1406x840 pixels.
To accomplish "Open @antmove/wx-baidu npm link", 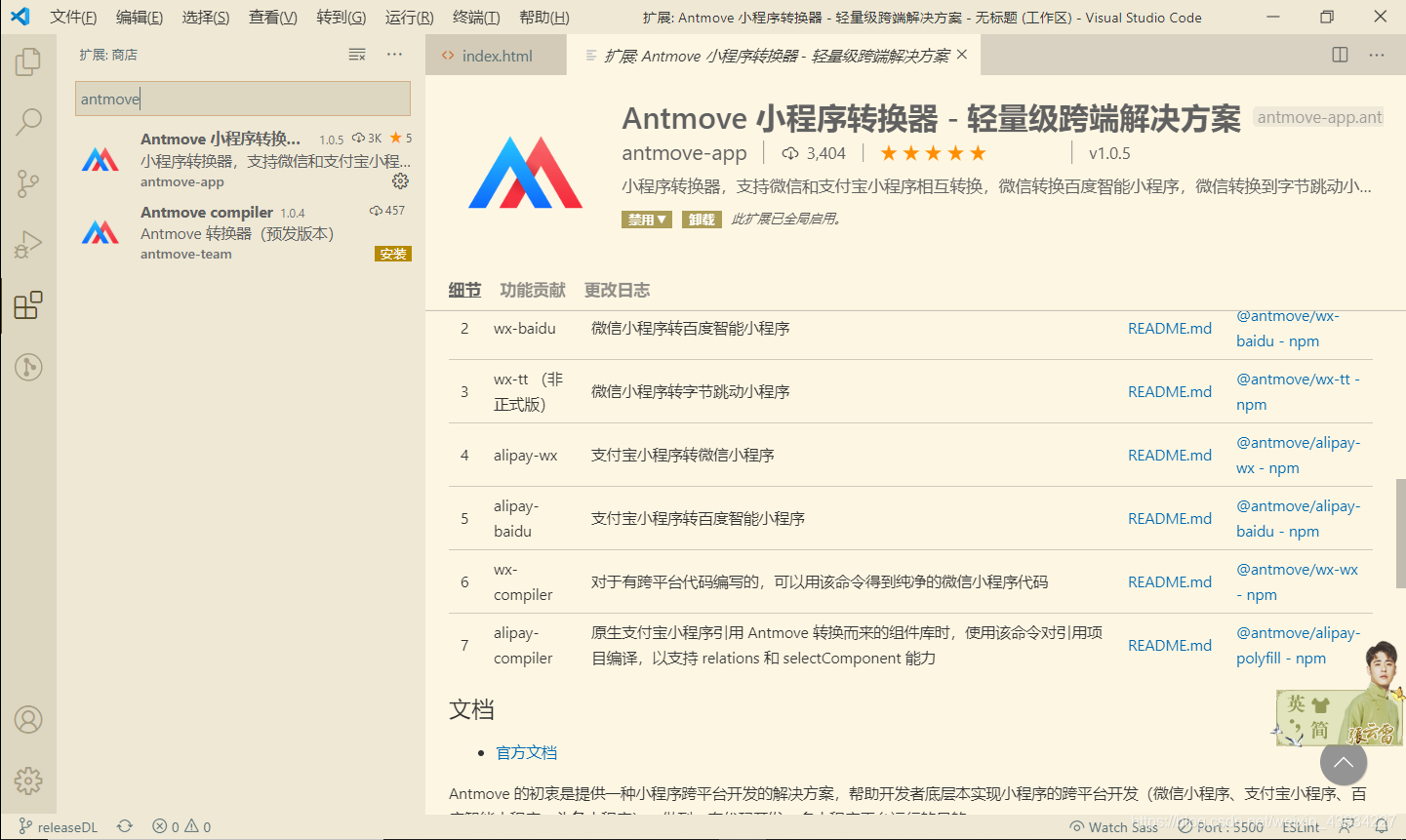I will [1288, 329].
